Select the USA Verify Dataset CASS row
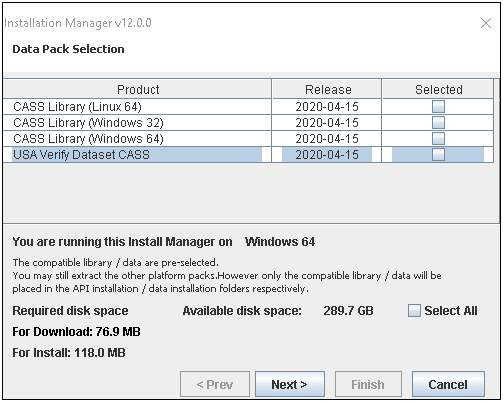The height and width of the screenshot is (402, 503). click(248, 155)
